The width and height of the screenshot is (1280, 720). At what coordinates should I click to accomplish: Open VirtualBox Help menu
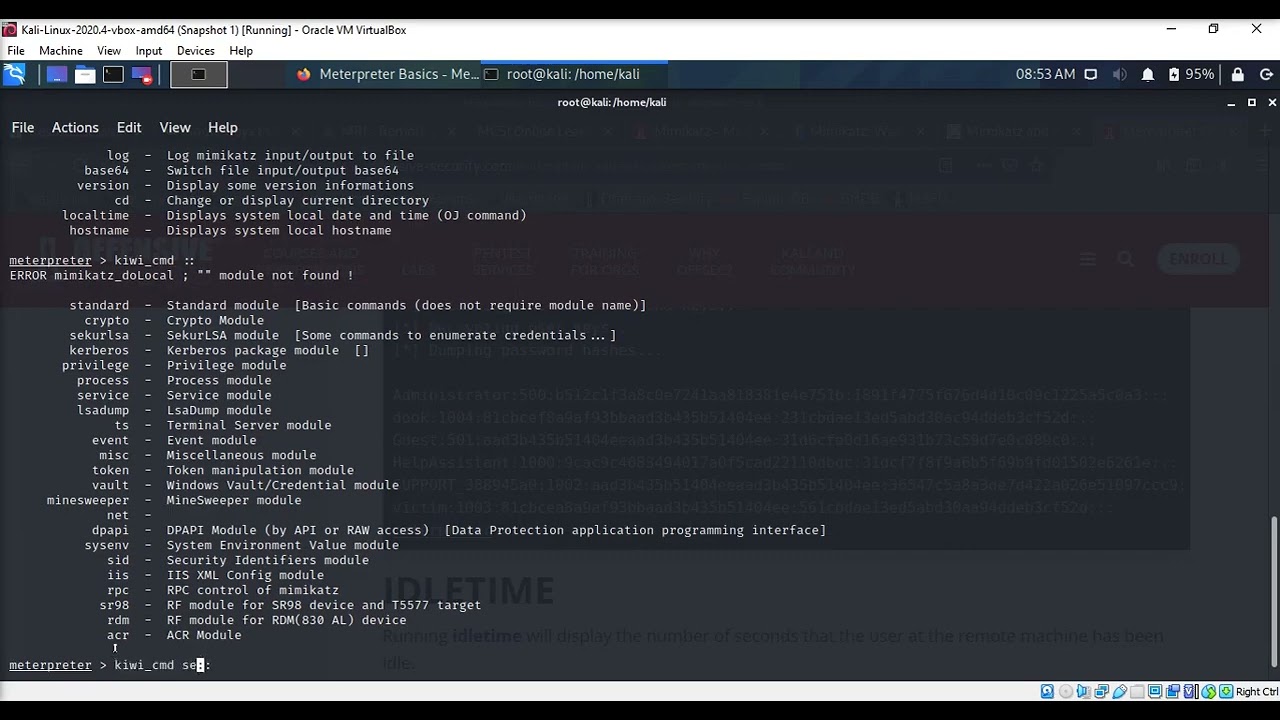coord(241,50)
